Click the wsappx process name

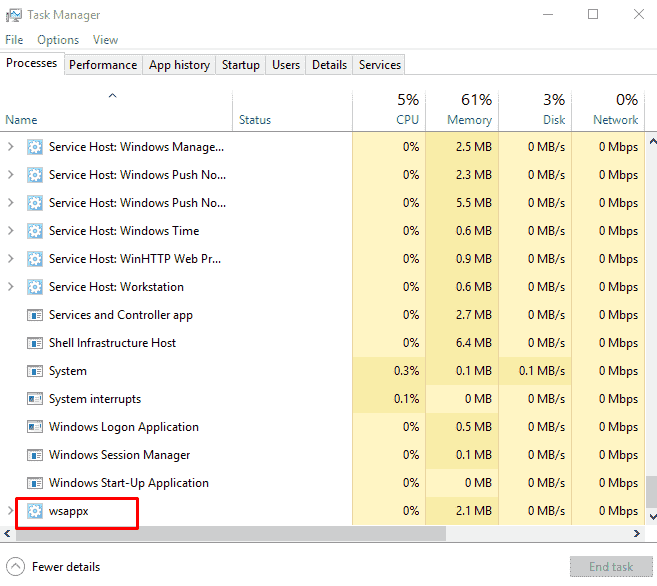click(68, 511)
